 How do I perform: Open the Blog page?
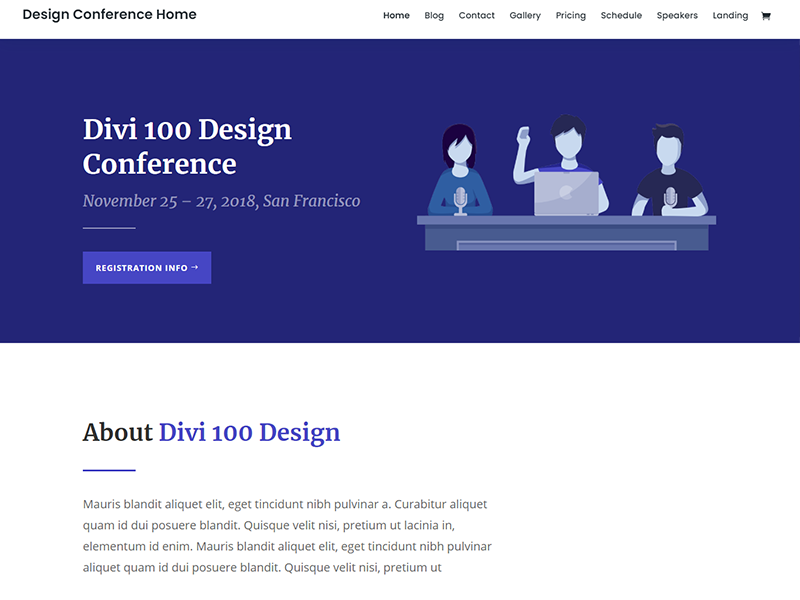pos(434,15)
